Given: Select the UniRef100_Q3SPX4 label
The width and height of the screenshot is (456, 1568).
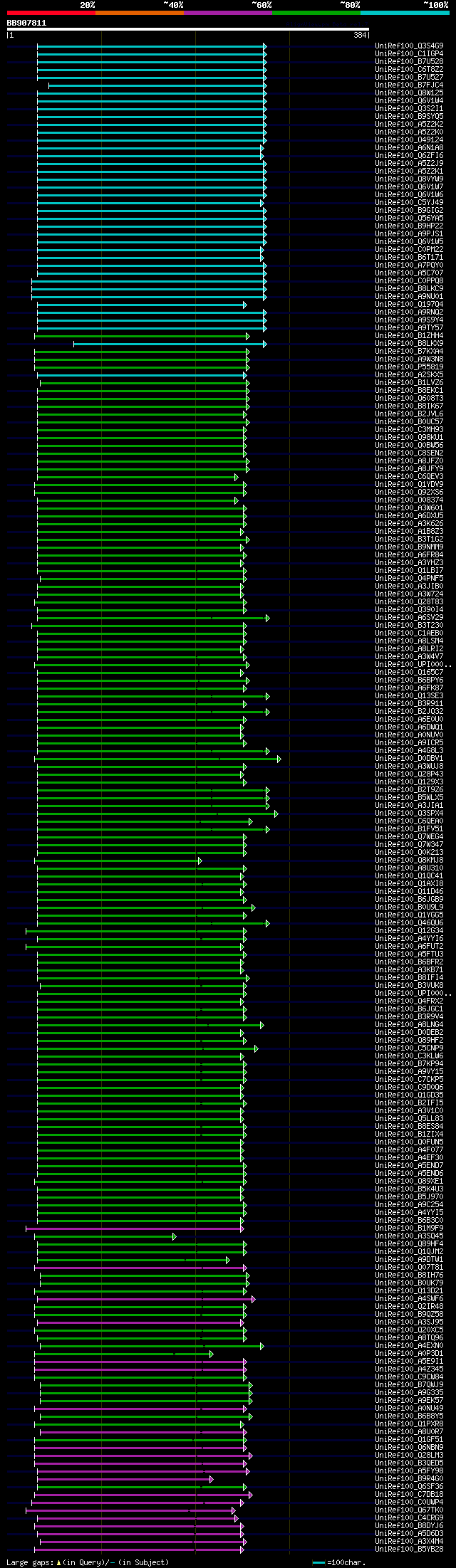Looking at the screenshot, I should [409, 814].
